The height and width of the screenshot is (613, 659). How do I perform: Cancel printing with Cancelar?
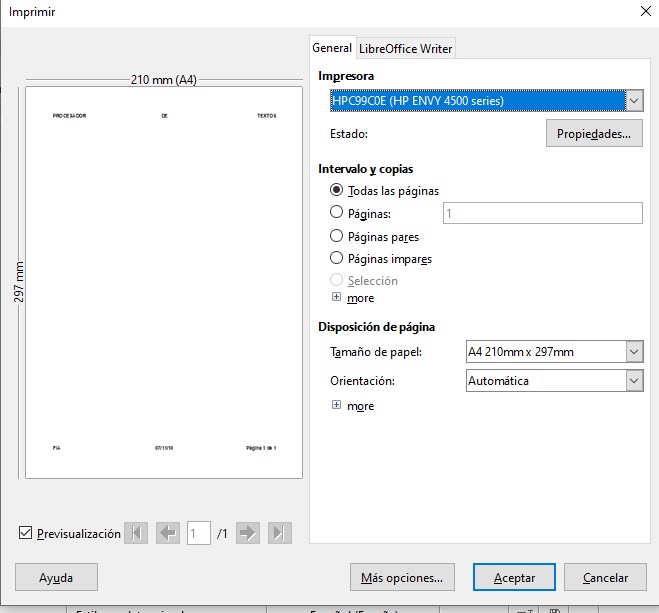pyautogui.click(x=605, y=577)
